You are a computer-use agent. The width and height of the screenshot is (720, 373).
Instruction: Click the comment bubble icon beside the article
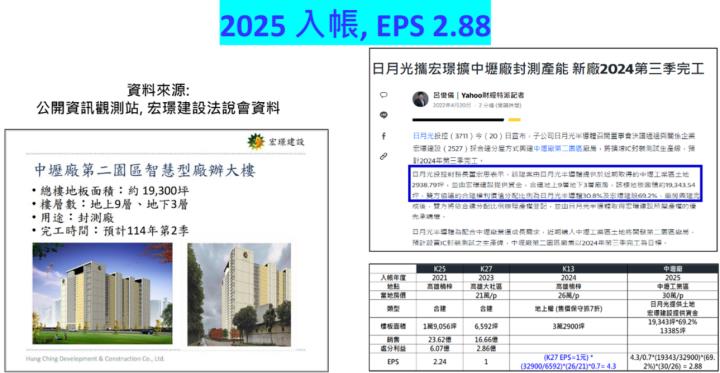click(383, 95)
